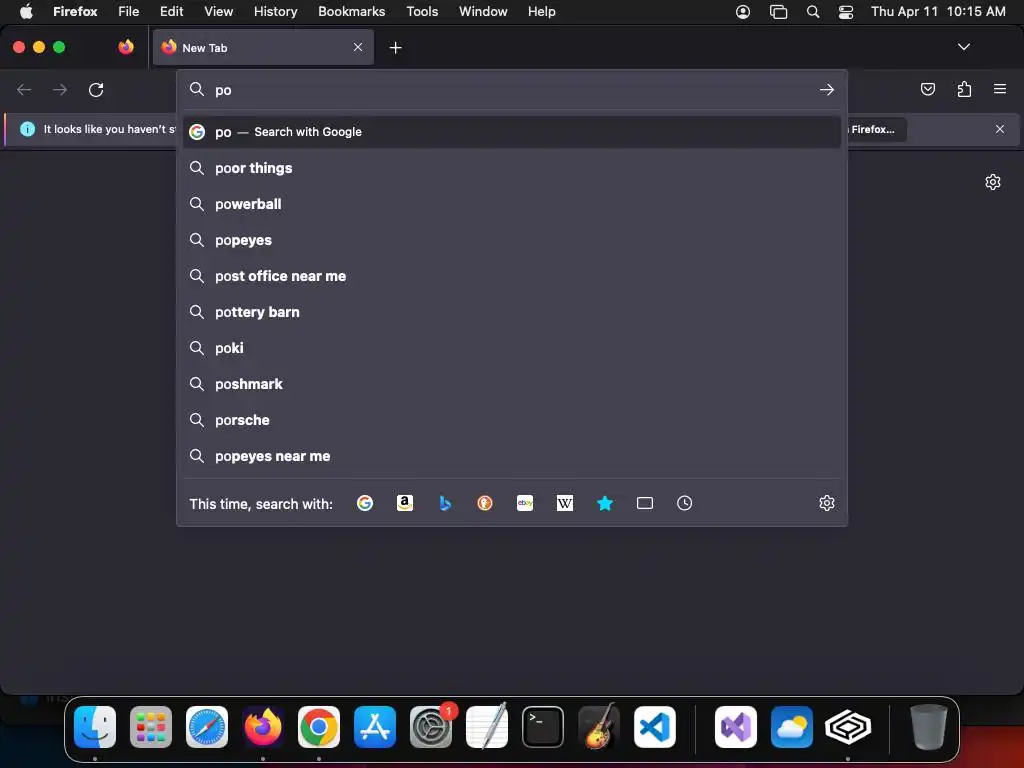
Task: Open System Settings from the Dock
Action: 431,726
